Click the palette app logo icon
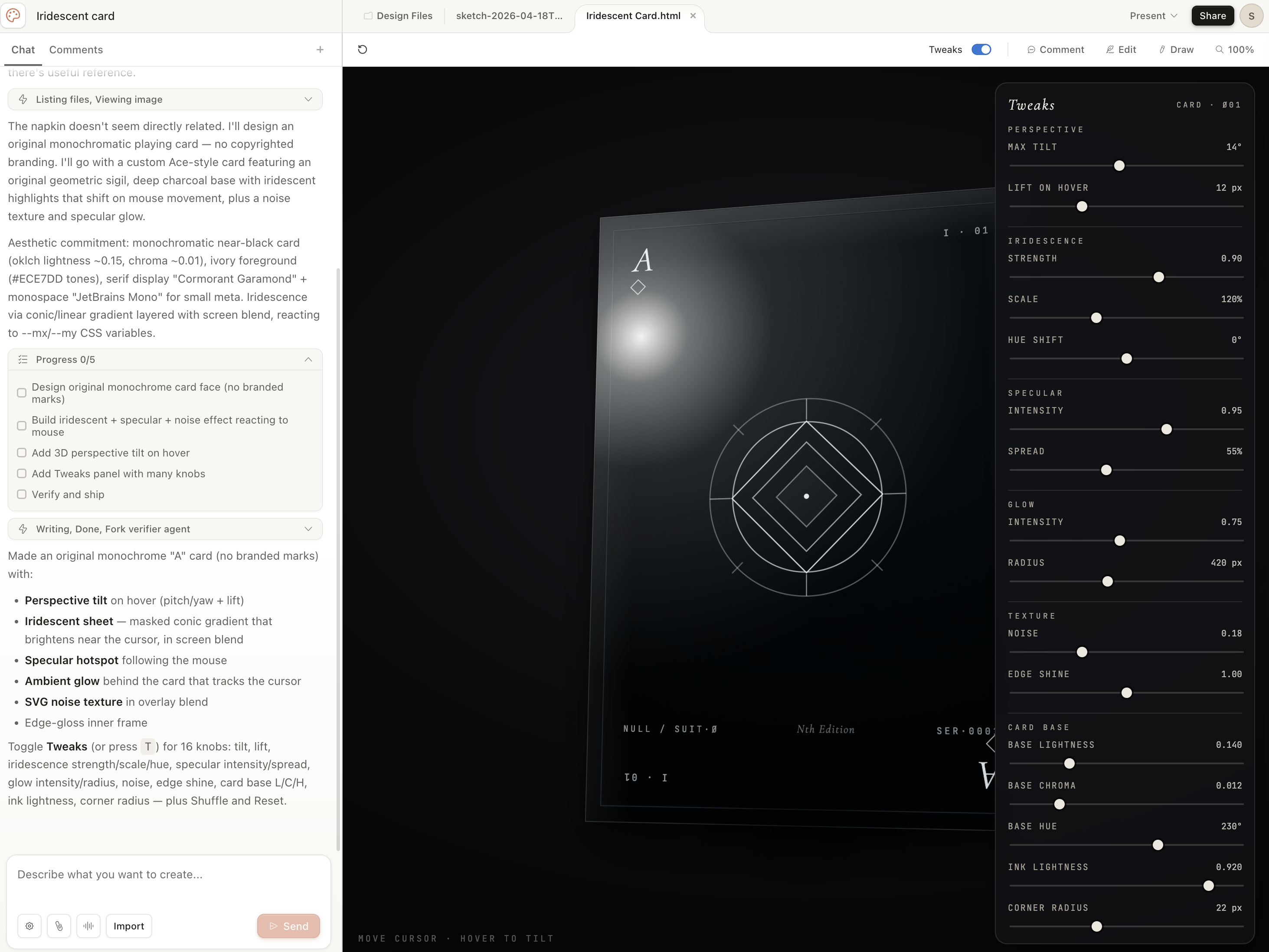 tap(13, 16)
